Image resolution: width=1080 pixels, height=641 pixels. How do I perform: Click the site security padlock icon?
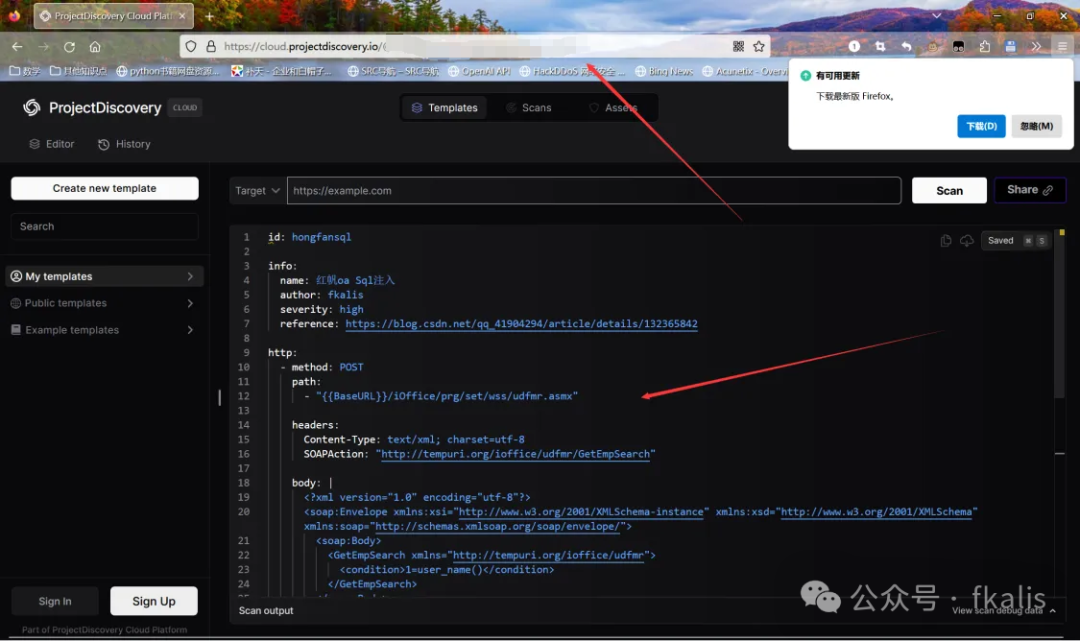[211, 46]
